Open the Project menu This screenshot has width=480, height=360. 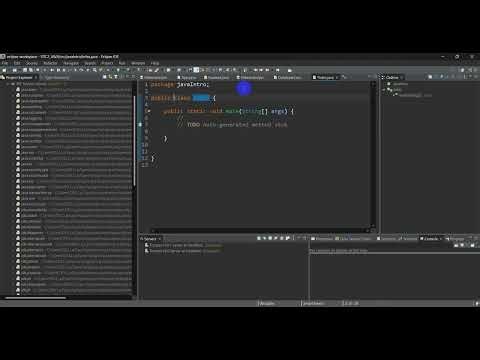[107, 63]
